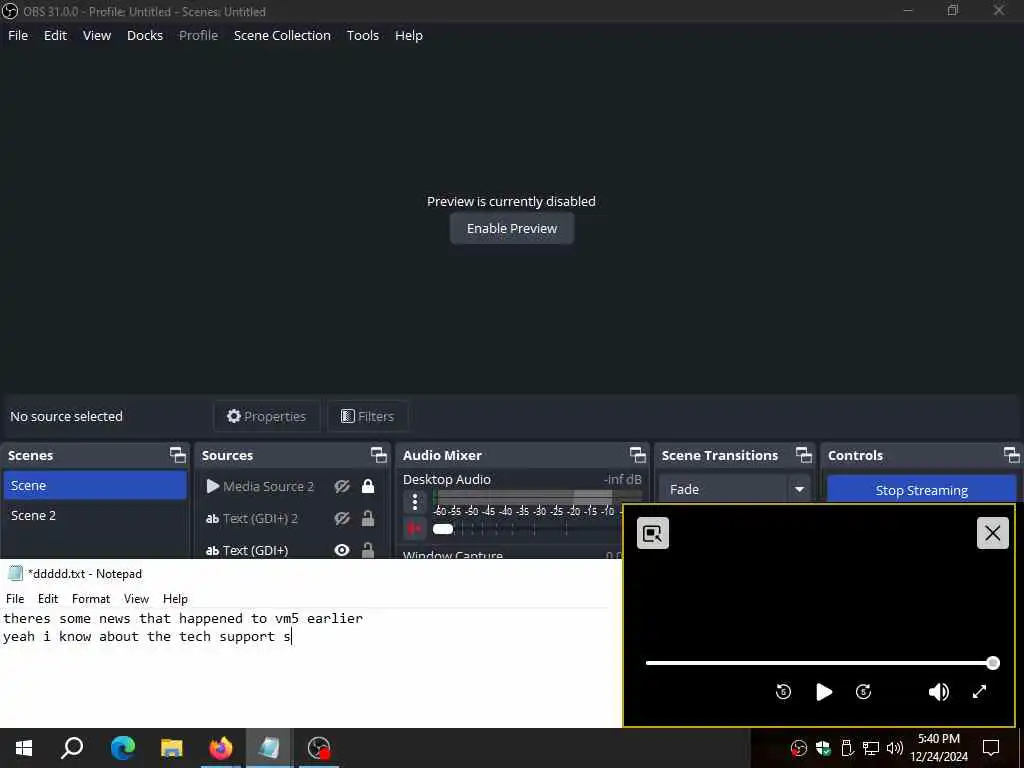Click the Stop Streaming button
The height and width of the screenshot is (768, 1024).
pyautogui.click(x=921, y=490)
